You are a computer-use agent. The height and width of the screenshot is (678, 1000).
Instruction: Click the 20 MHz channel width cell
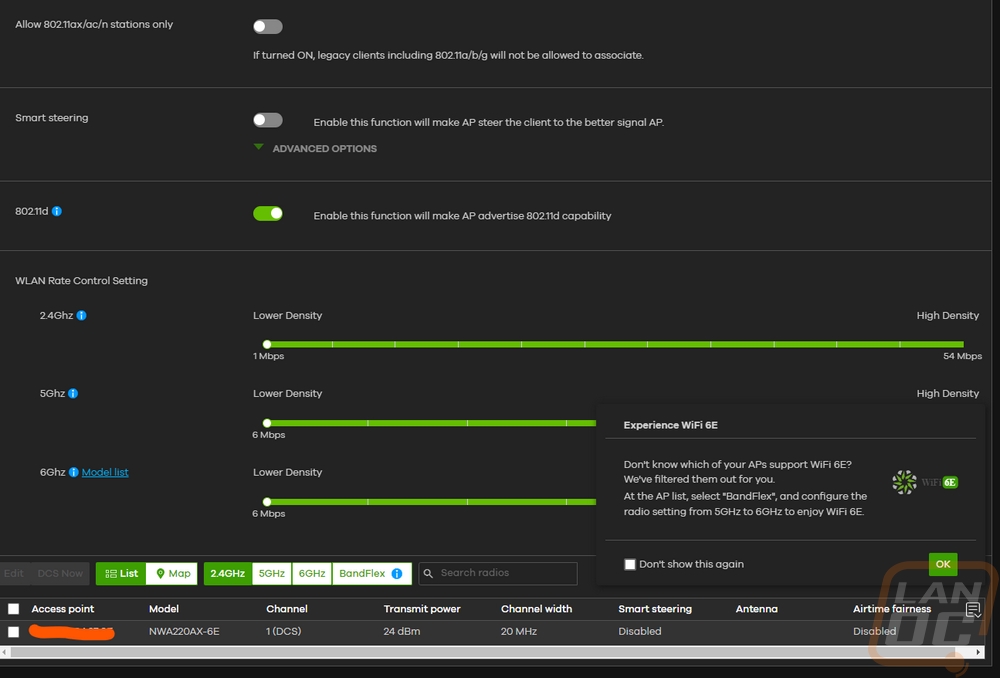[x=518, y=631]
